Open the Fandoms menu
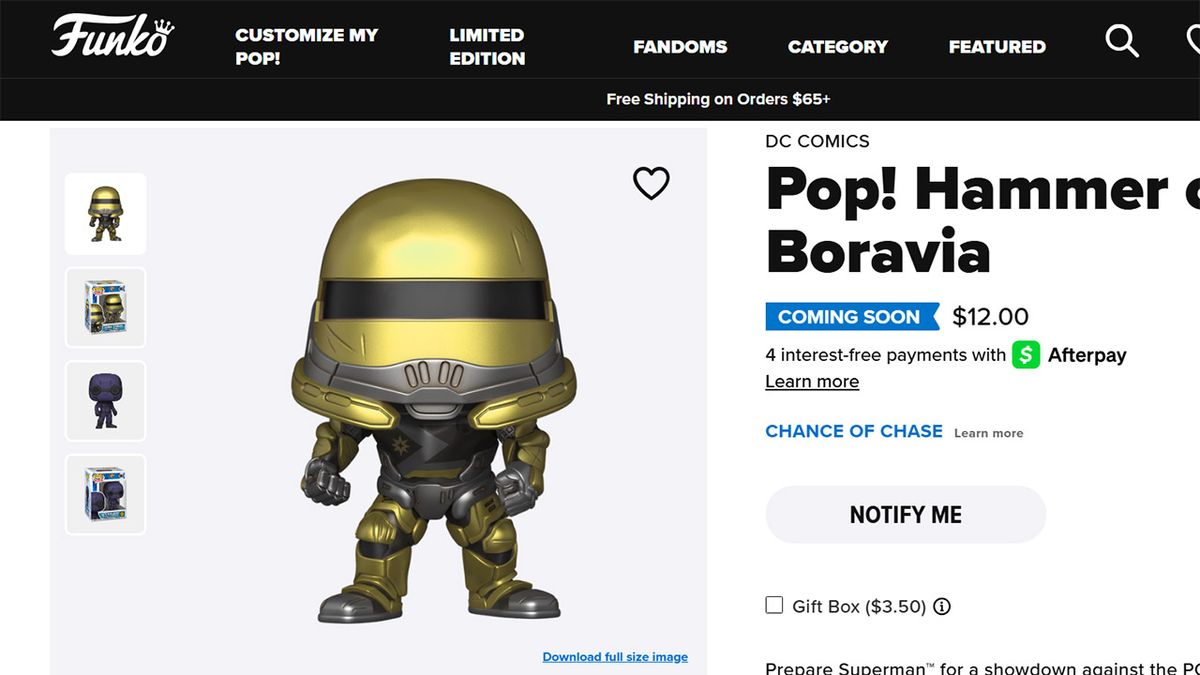The image size is (1200, 675). (680, 46)
